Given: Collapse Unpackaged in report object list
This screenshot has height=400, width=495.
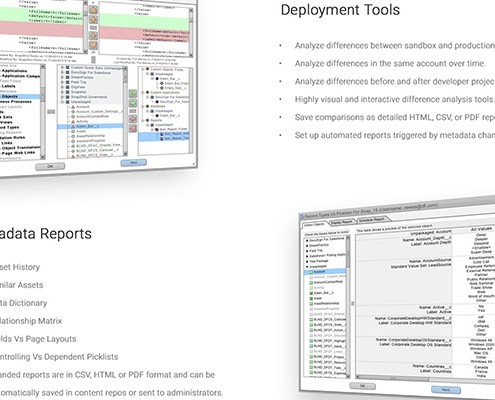Looking at the screenshot, I should [x=307, y=267].
